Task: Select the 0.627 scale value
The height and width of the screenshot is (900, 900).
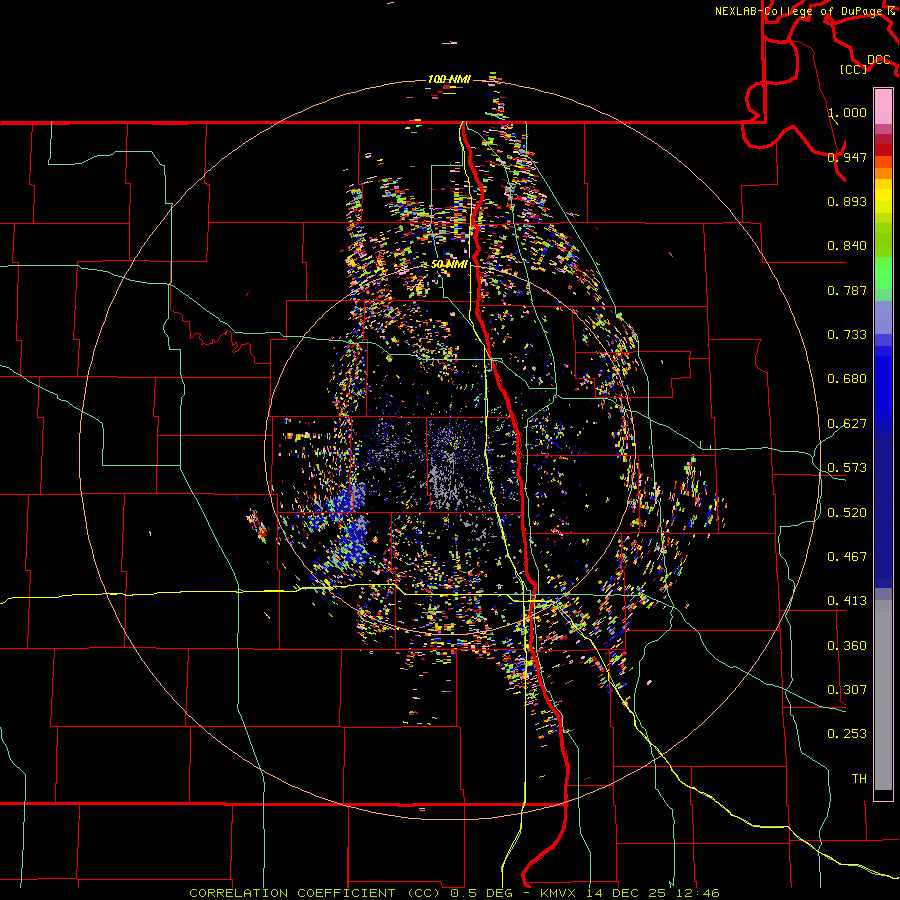Action: pyautogui.click(x=847, y=424)
